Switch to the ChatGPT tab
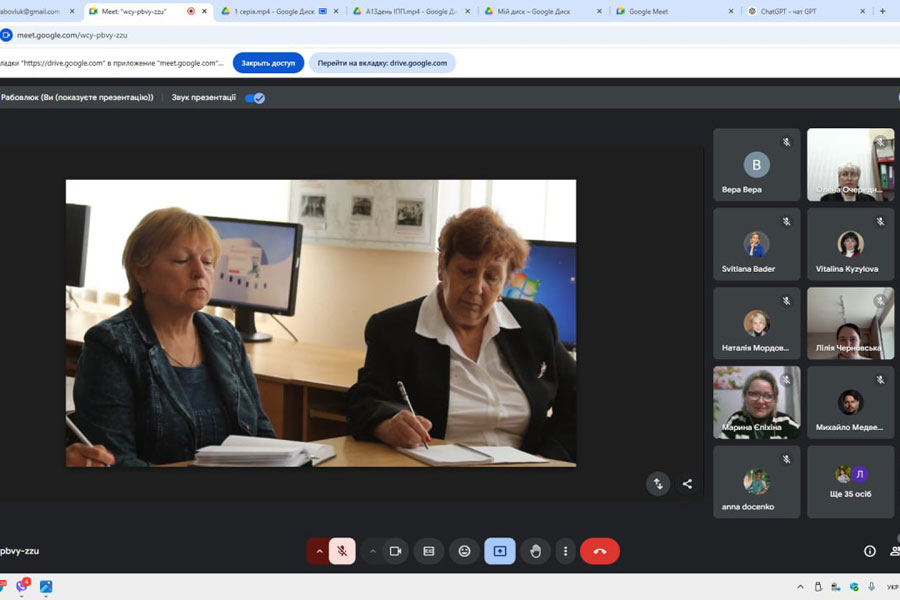 coord(805,11)
